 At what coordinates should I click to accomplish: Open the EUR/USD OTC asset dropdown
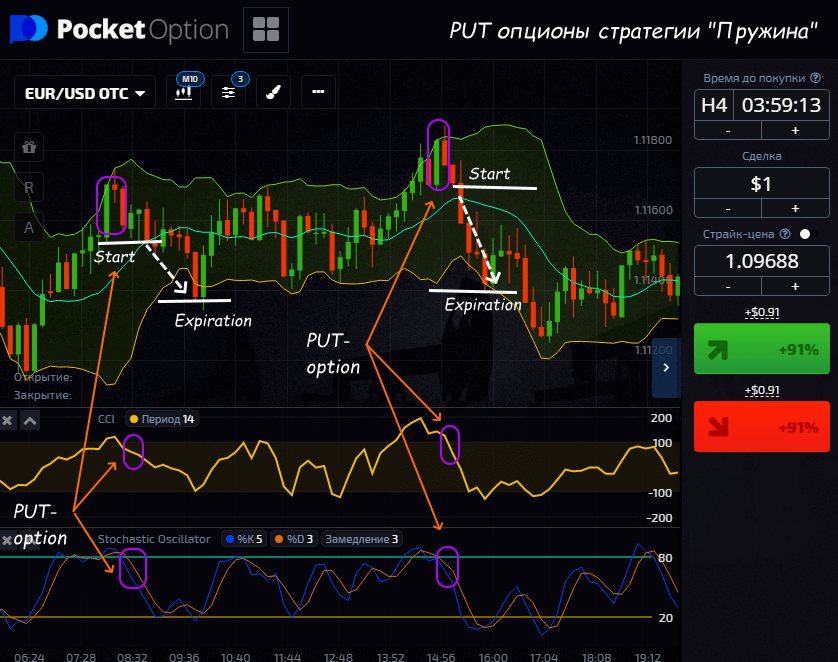[x=84, y=93]
